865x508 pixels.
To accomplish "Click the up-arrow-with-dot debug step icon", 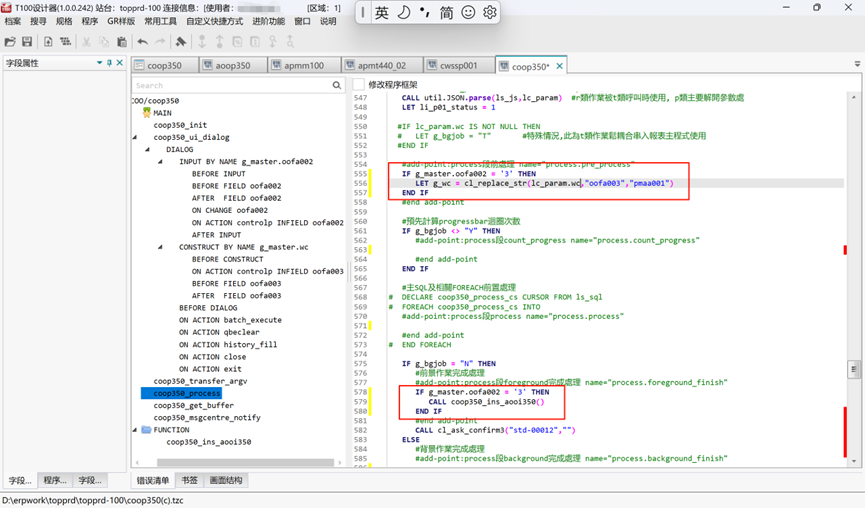I will point(220,41).
